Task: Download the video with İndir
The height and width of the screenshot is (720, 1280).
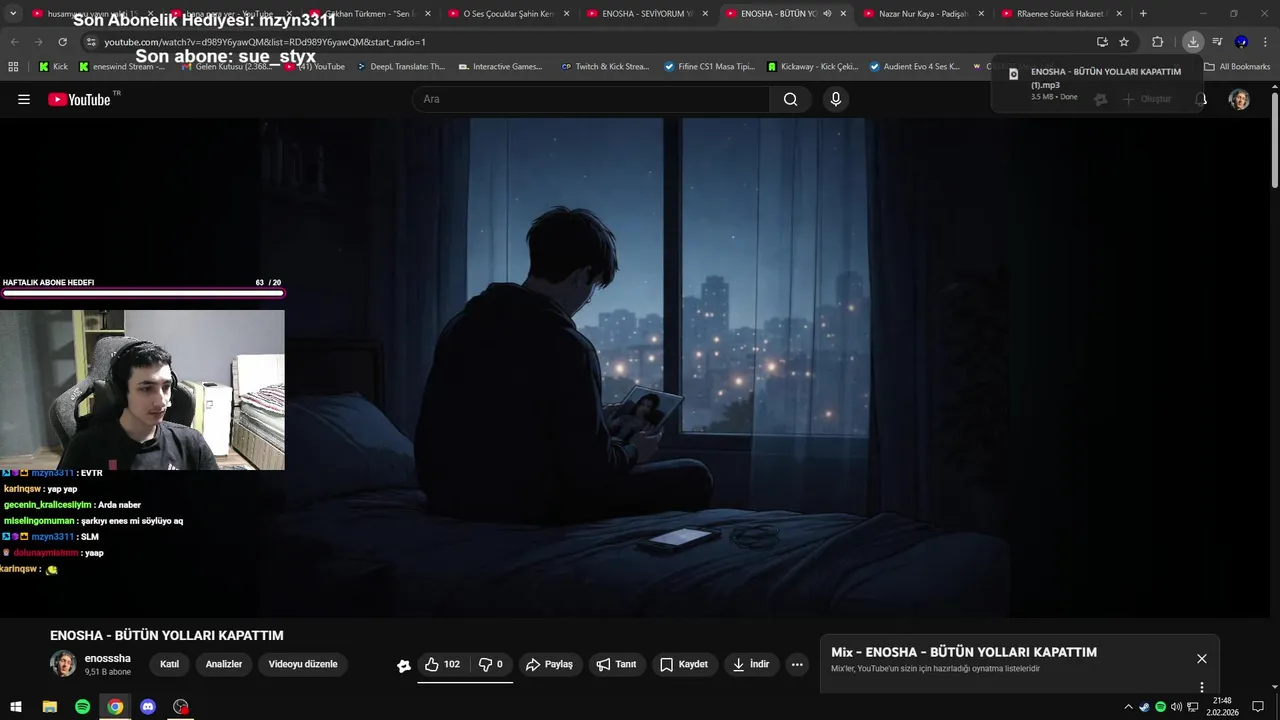Action: pyautogui.click(x=751, y=664)
